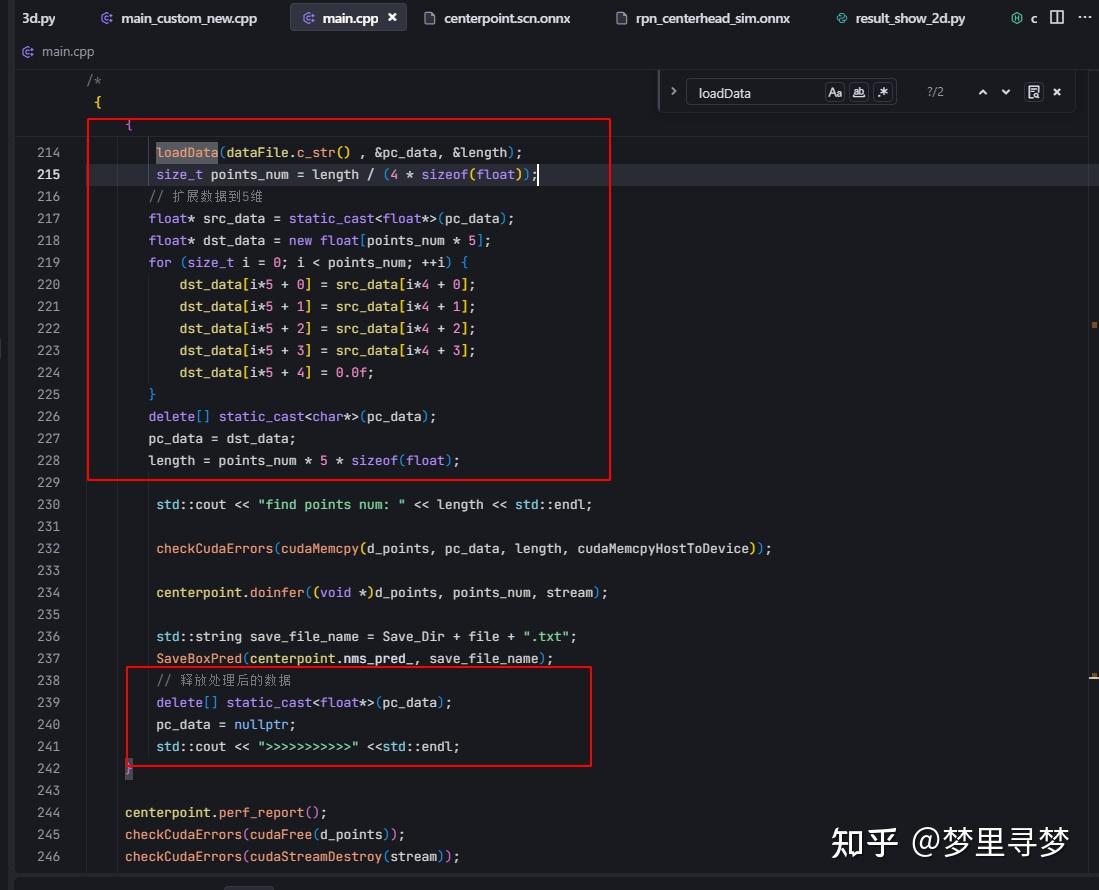The height and width of the screenshot is (890, 1099).
Task: Click 'pc_data = dst_data;' on line 227
Action: click(x=222, y=439)
